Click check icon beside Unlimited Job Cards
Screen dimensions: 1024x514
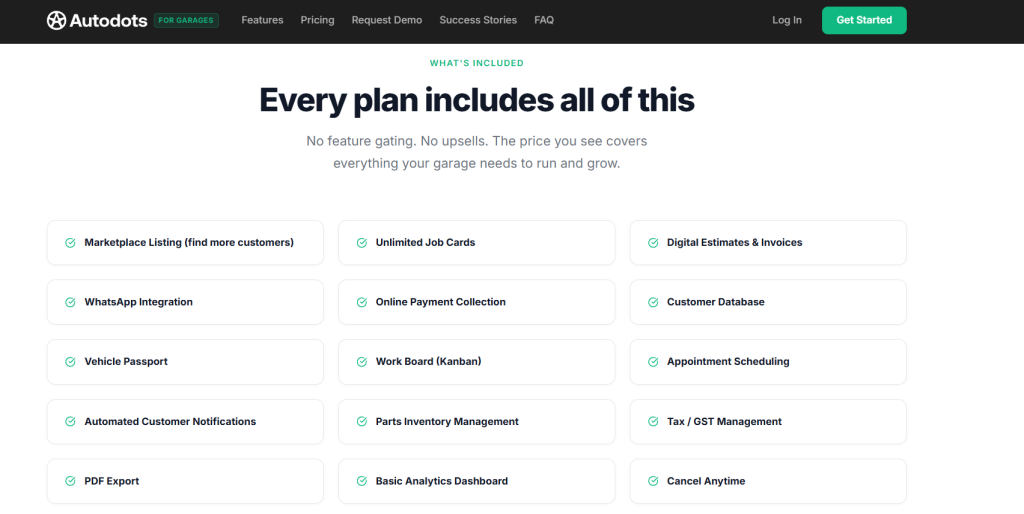pos(361,243)
